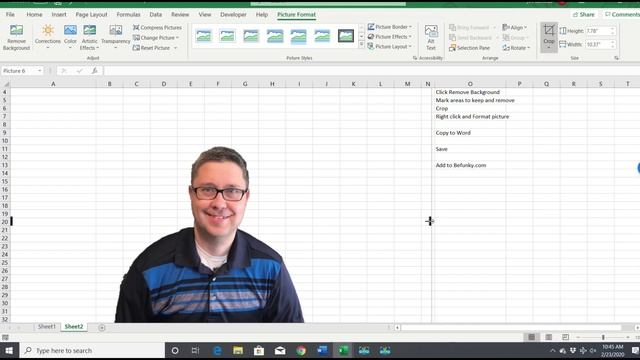This screenshot has height=360, width=640.
Task: Open the Align dropdown
Action: pyautogui.click(x=515, y=27)
